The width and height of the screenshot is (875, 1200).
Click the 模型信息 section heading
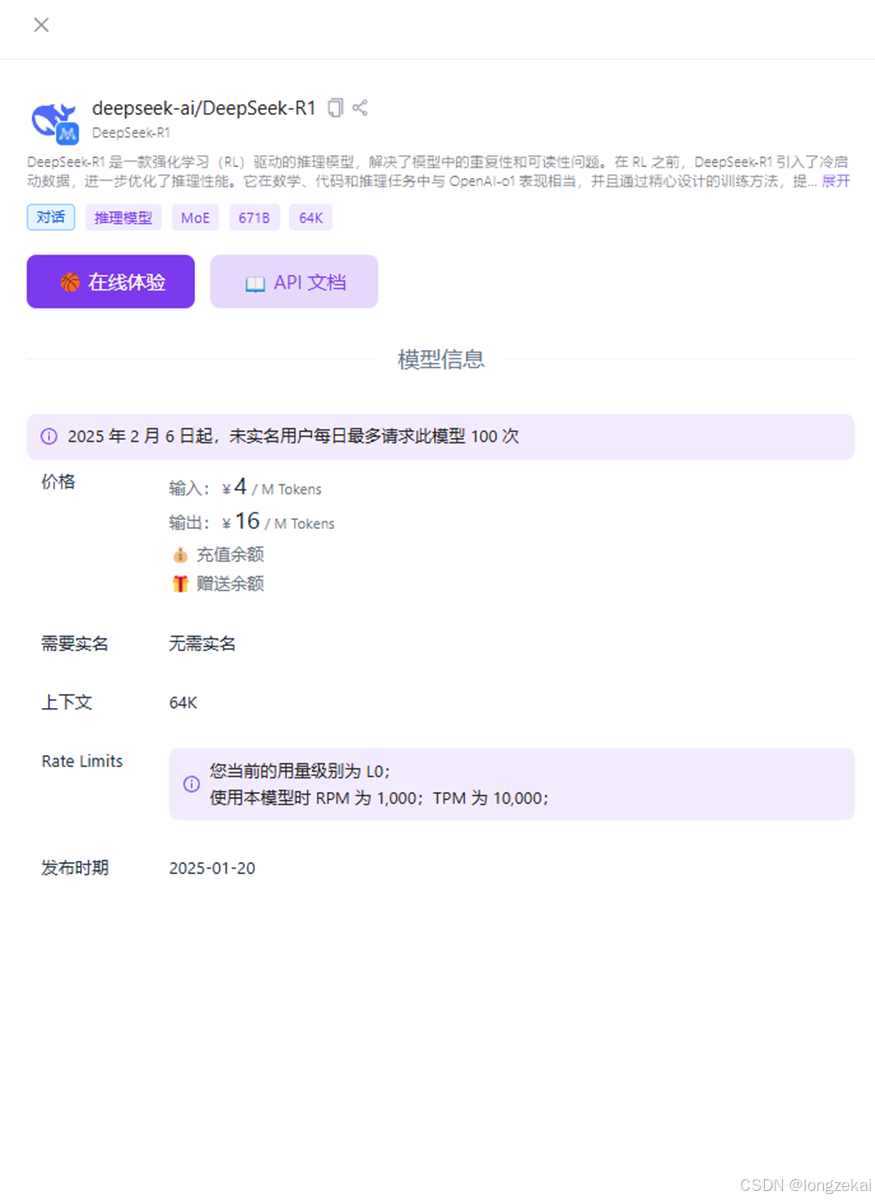[441, 359]
